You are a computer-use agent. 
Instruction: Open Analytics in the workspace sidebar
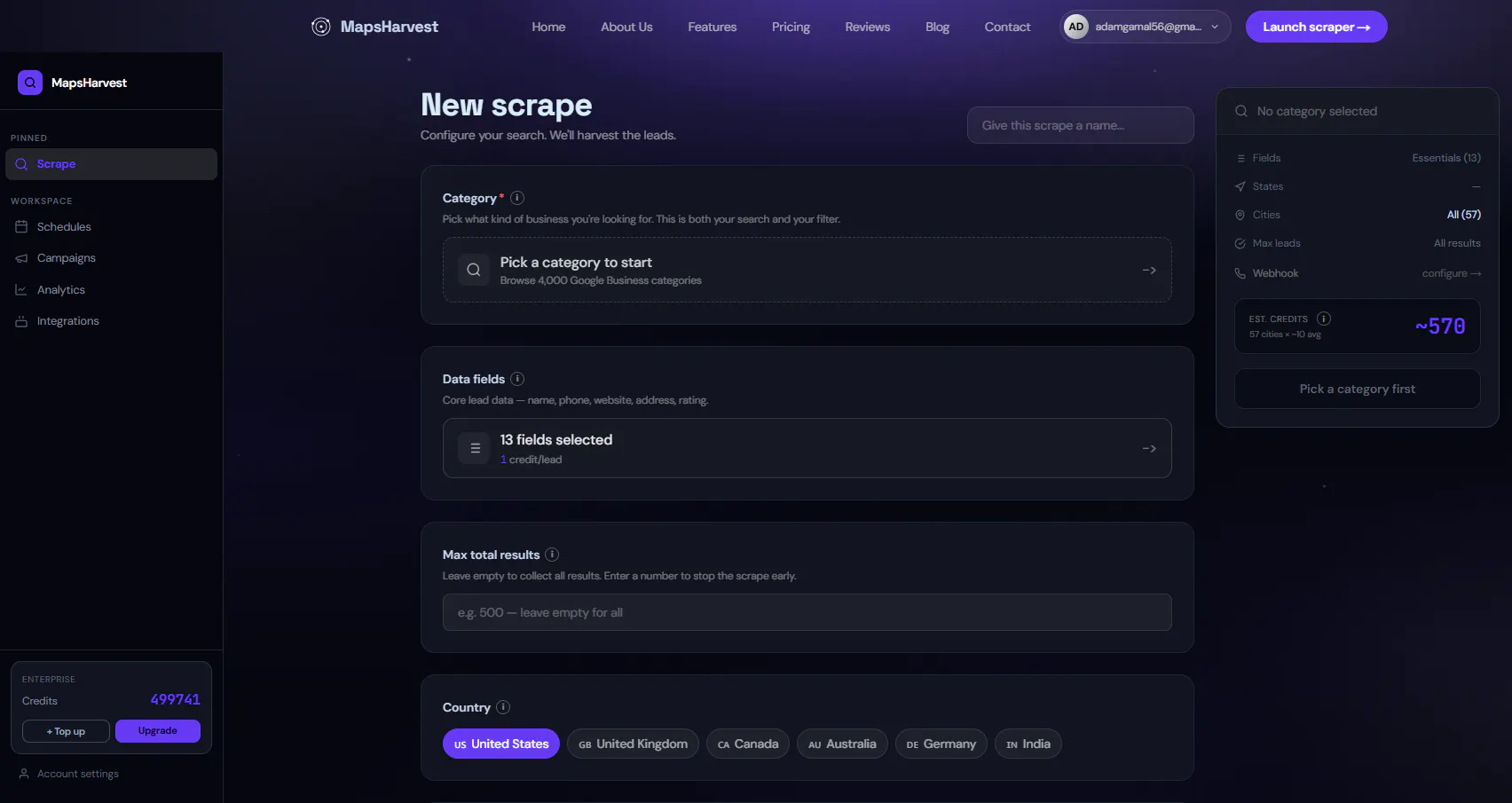[x=111, y=290]
